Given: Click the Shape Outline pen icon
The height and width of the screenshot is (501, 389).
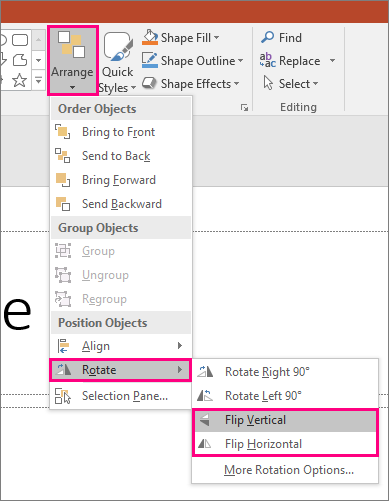Looking at the screenshot, I should (150, 60).
